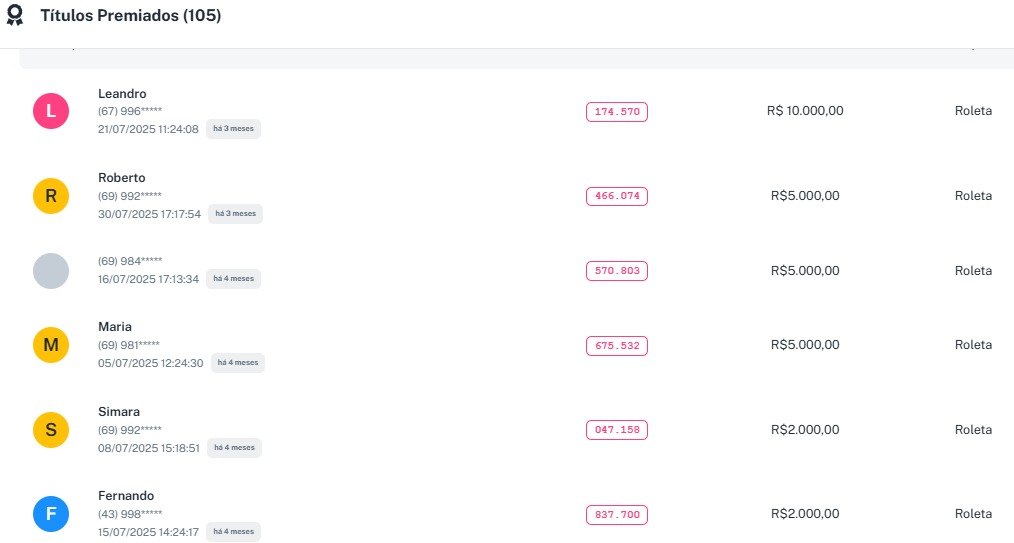Click the name Leandro in the list
This screenshot has height=543, width=1014.
click(x=122, y=94)
